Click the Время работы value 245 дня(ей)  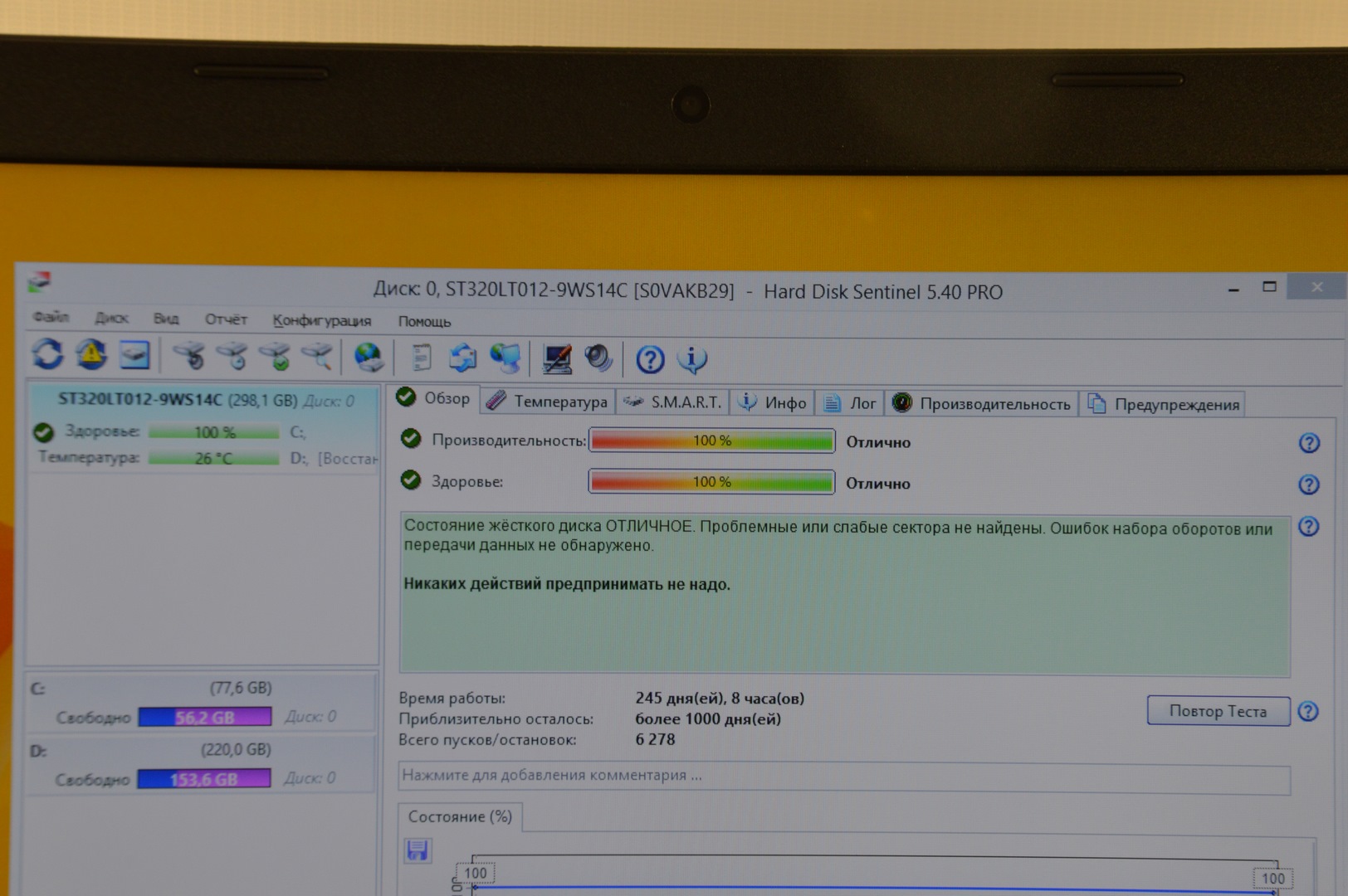pos(720,699)
